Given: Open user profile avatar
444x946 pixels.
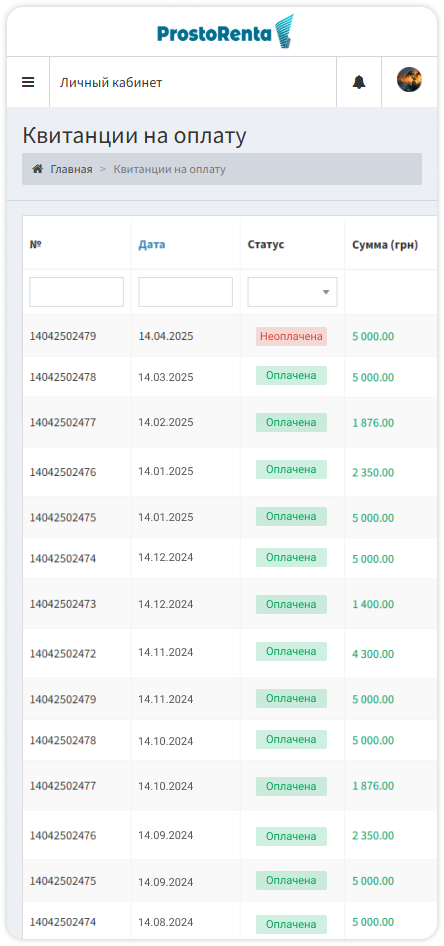Looking at the screenshot, I should pyautogui.click(x=409, y=80).
